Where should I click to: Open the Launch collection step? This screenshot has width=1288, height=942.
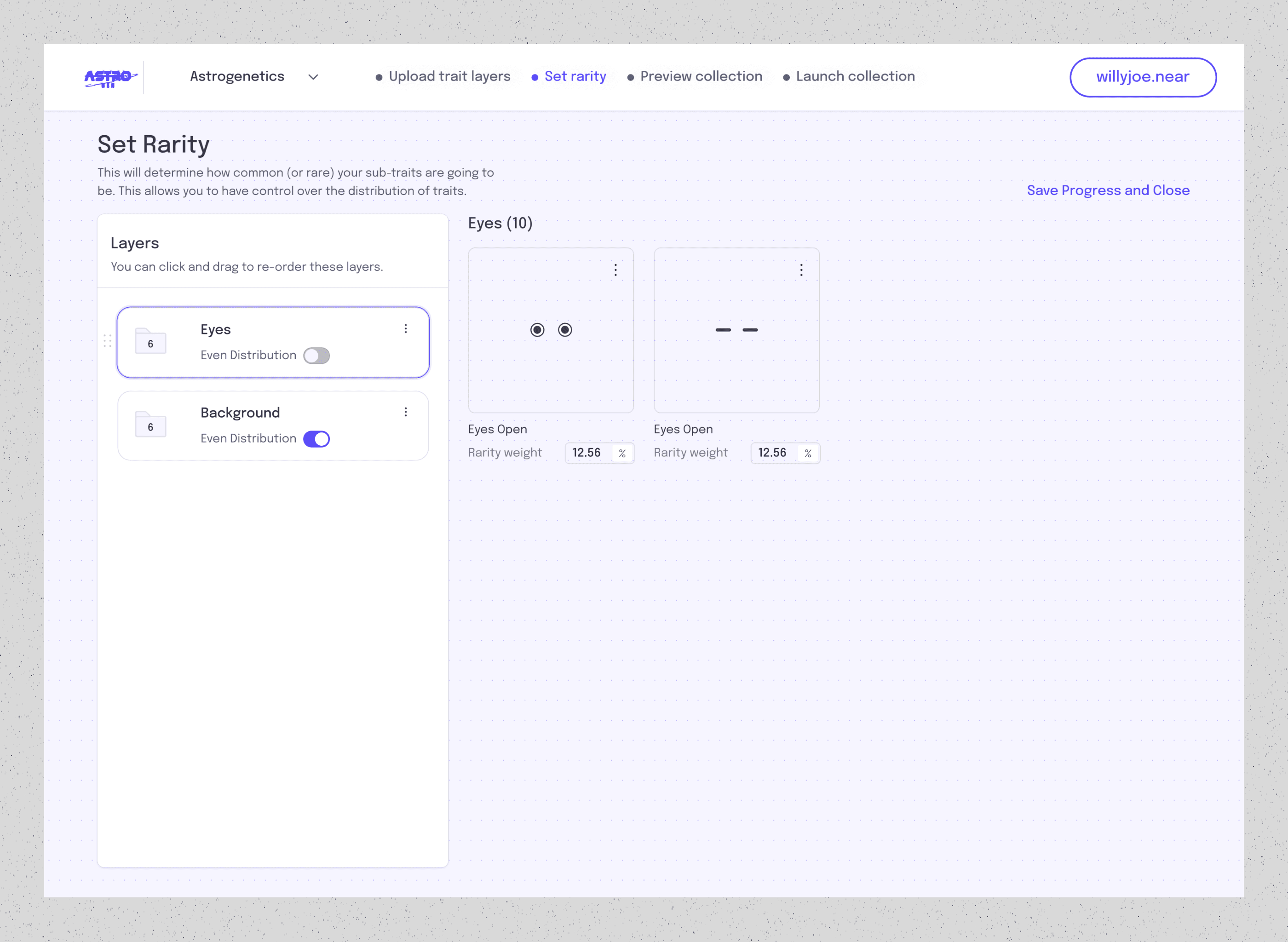(855, 76)
